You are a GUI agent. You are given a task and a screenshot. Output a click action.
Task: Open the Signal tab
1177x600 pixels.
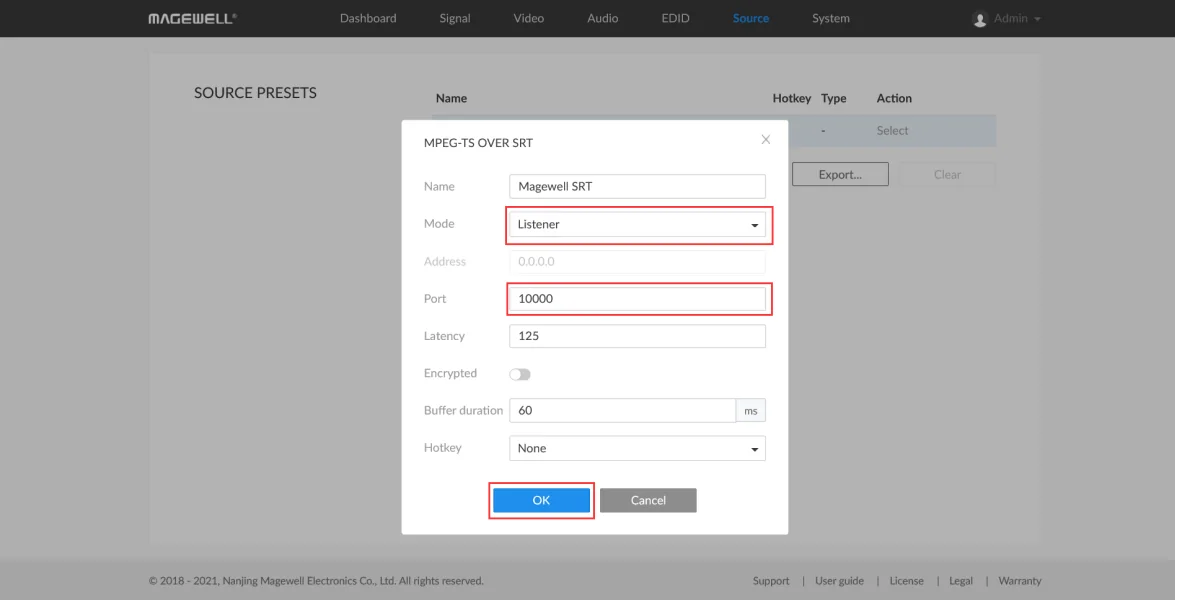tap(455, 18)
